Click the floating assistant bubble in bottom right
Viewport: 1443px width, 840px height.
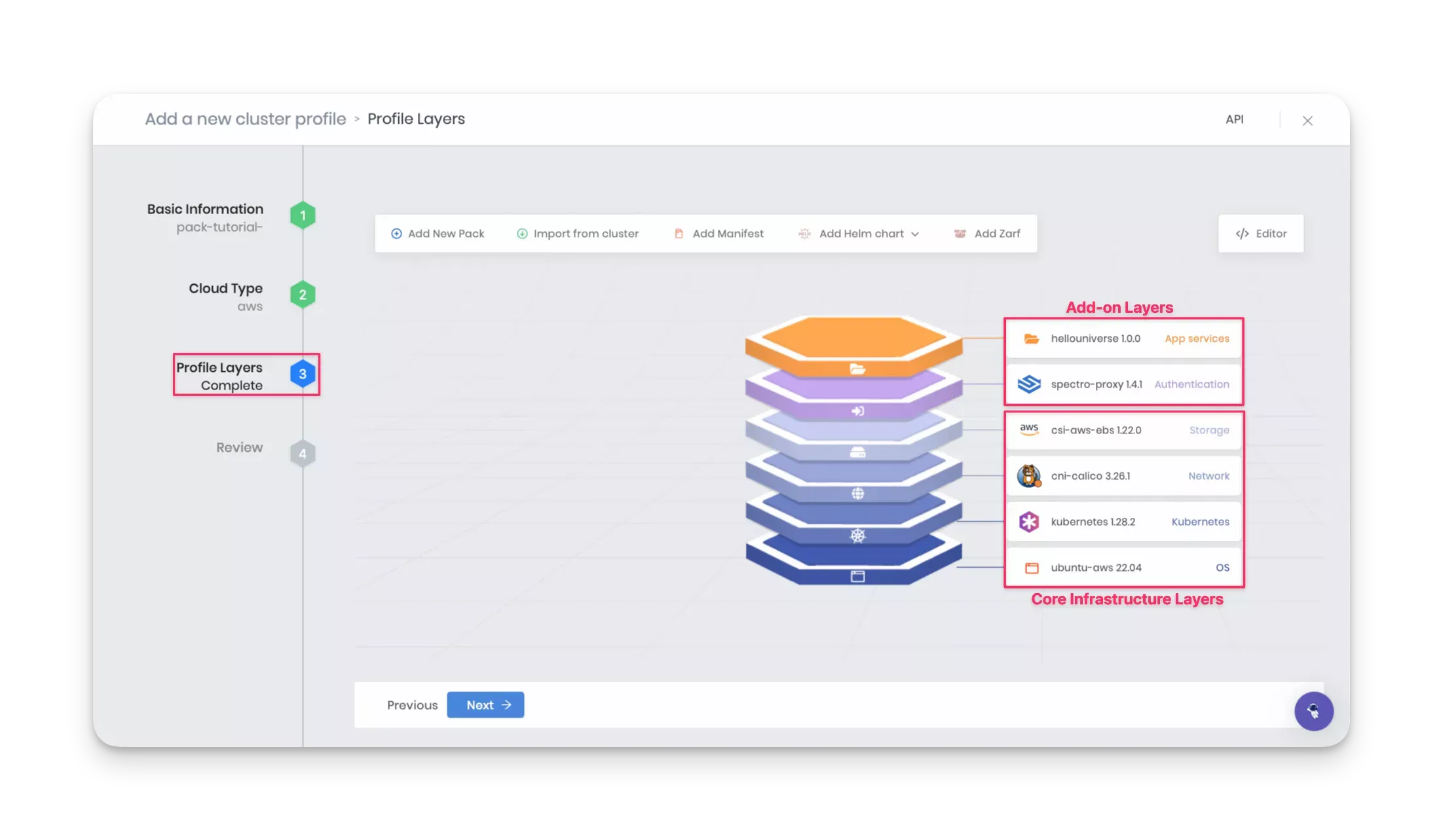click(1314, 711)
